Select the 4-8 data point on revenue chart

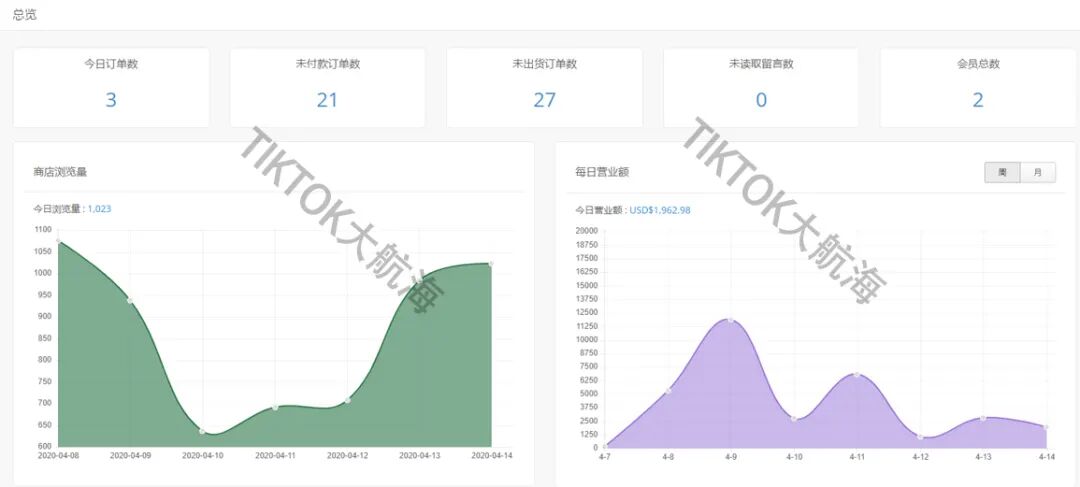668,391
